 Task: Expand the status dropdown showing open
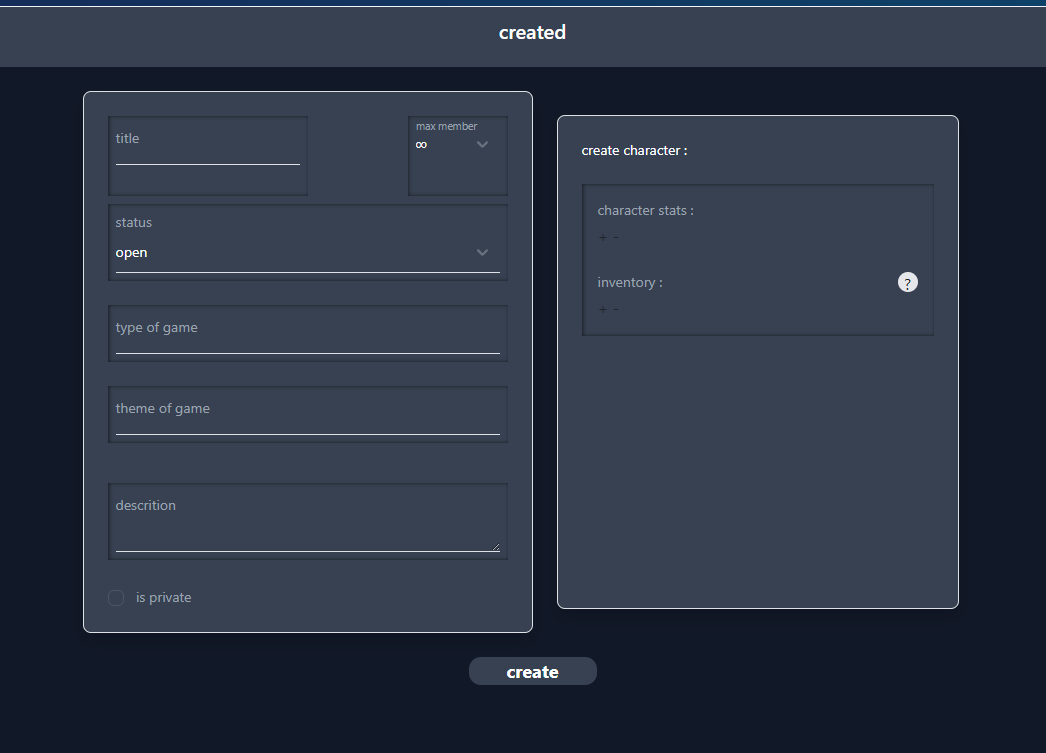click(x=308, y=253)
